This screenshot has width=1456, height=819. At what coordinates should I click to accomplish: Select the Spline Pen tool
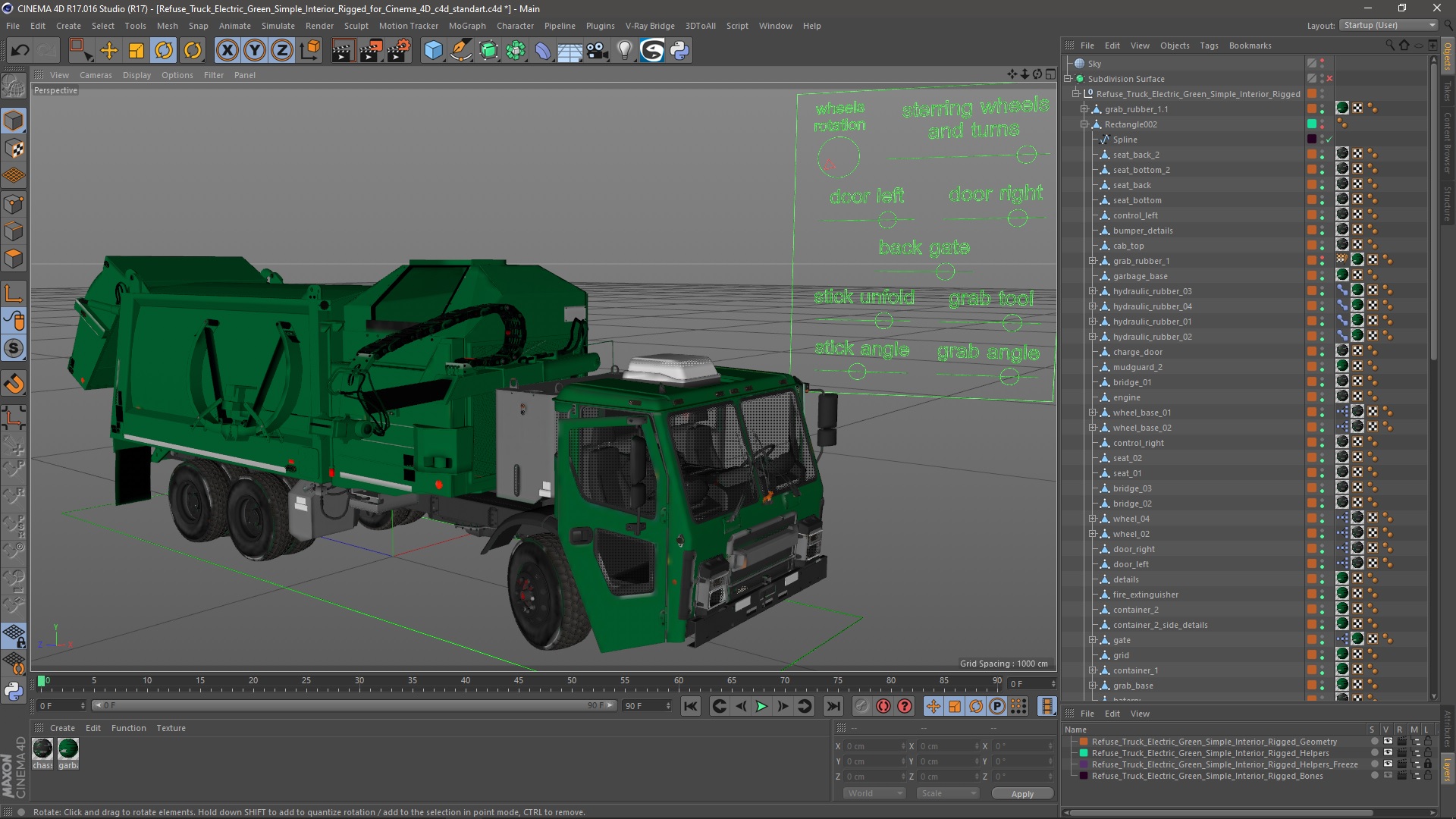460,51
